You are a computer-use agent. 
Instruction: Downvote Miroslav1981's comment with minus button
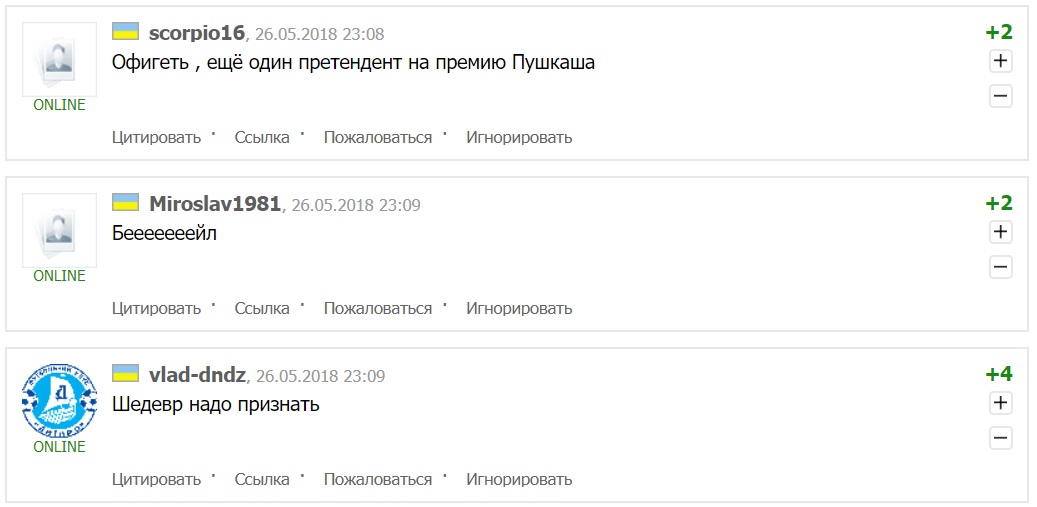point(1000,267)
